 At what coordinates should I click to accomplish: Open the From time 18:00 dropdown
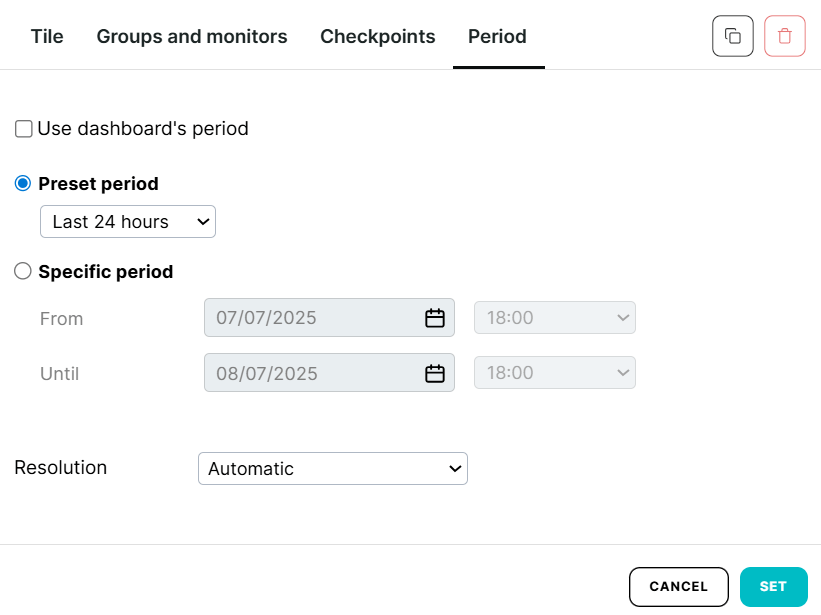[554, 319]
